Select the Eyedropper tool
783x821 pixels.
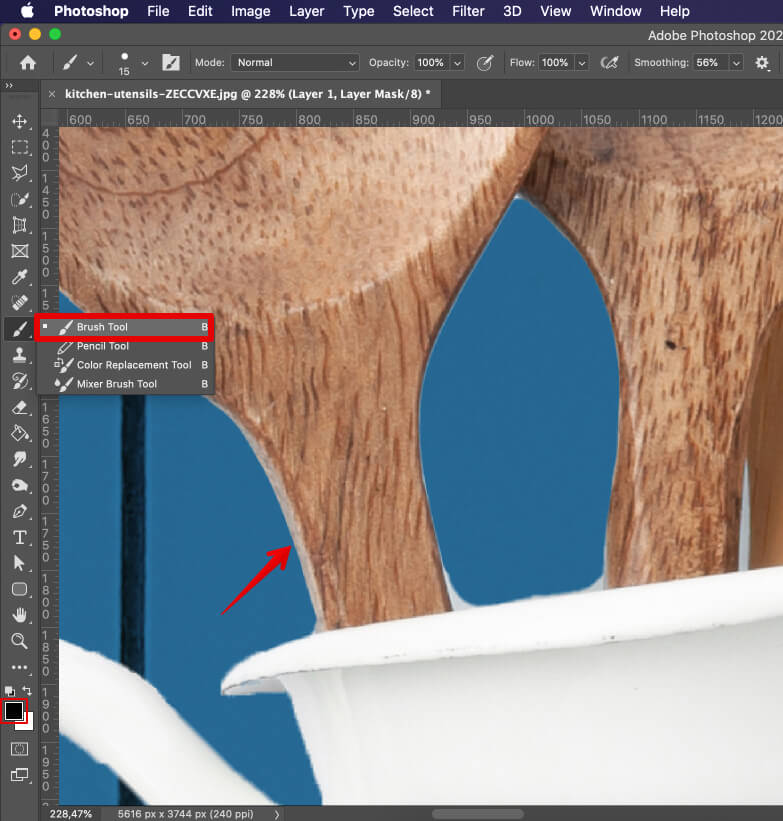tap(20, 277)
